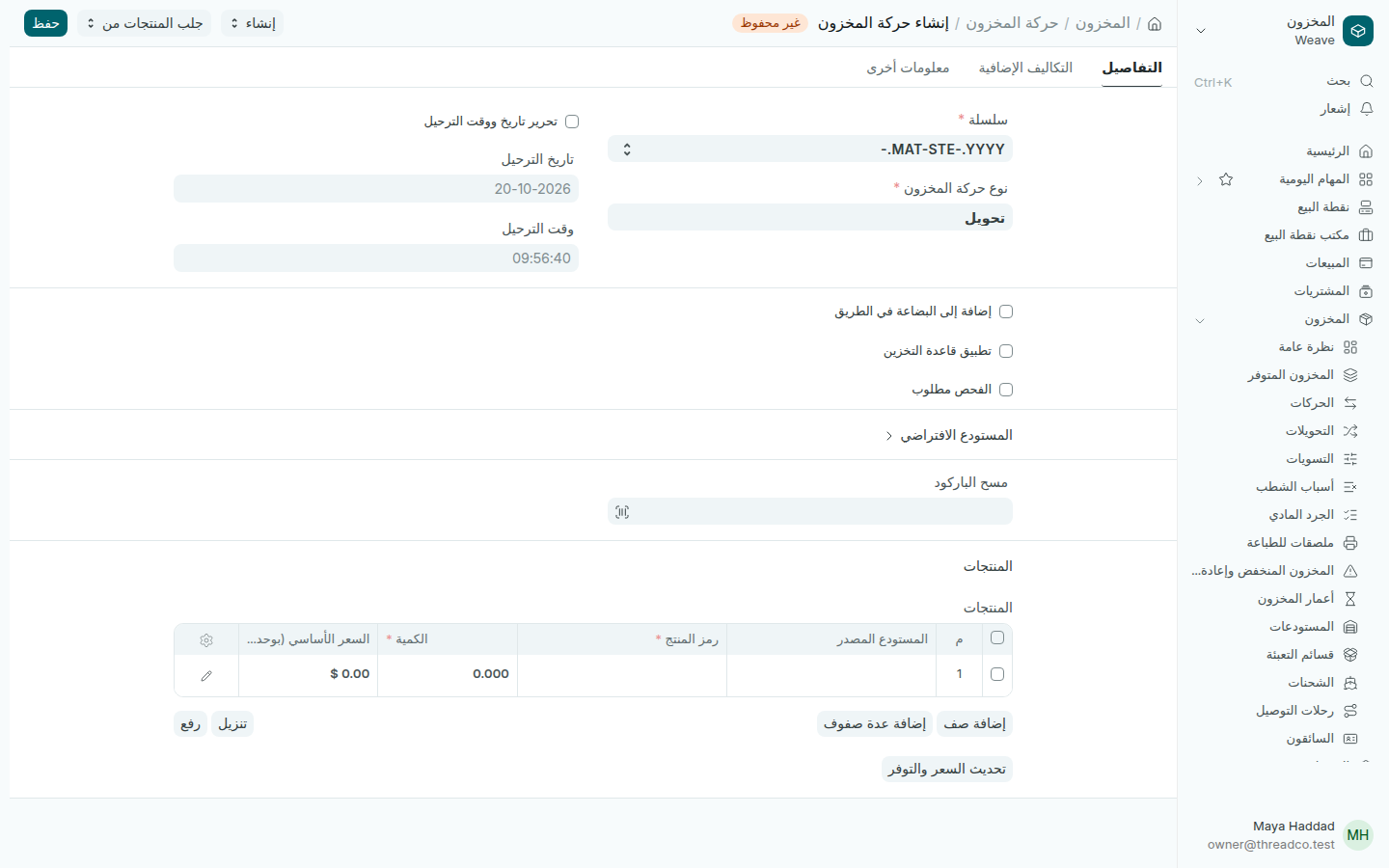The image size is (1389, 868).
Task: Open جلب المنتجات من dropdown
Action: 144,23
